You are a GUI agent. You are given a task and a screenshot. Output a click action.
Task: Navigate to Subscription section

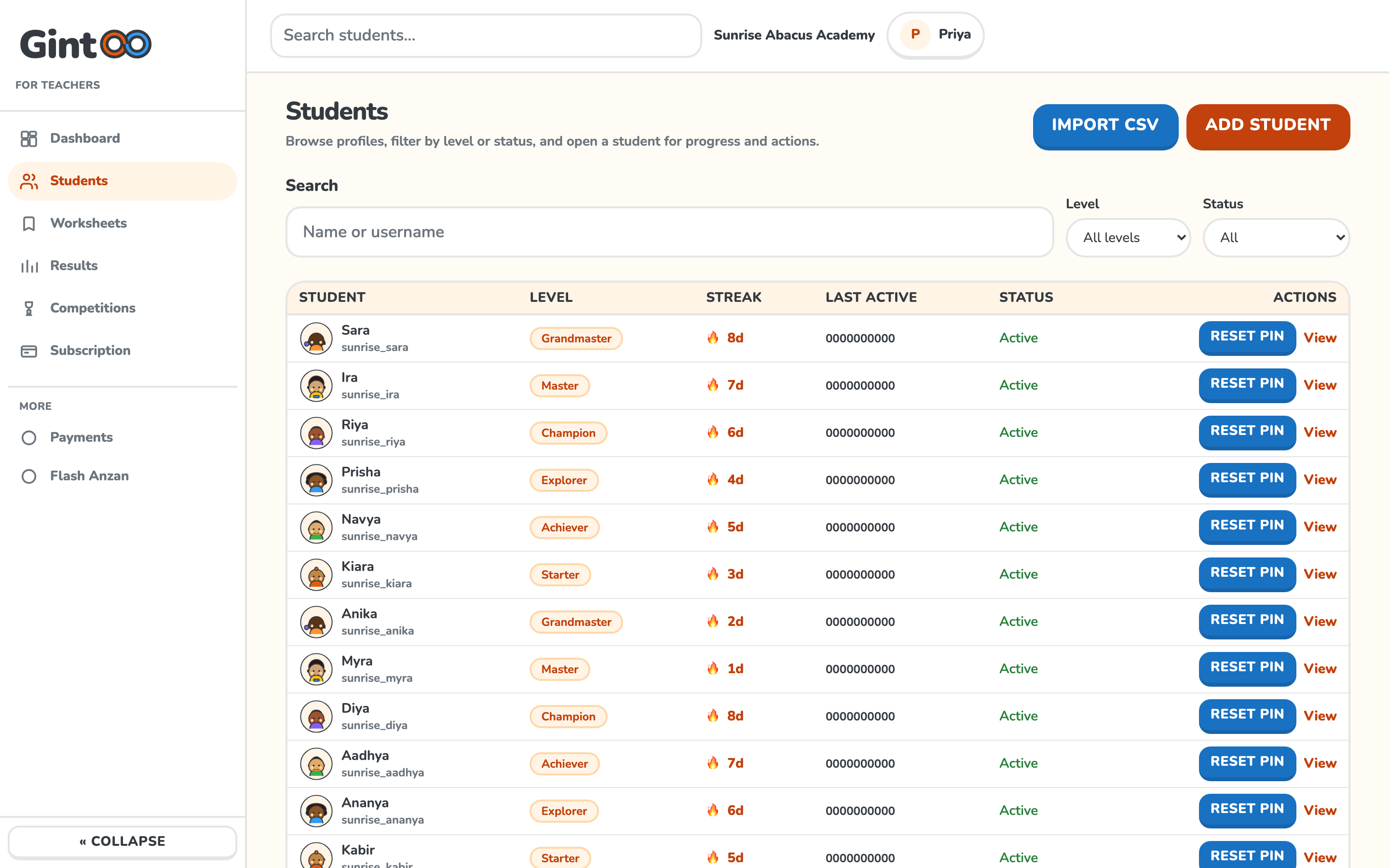[122, 351]
